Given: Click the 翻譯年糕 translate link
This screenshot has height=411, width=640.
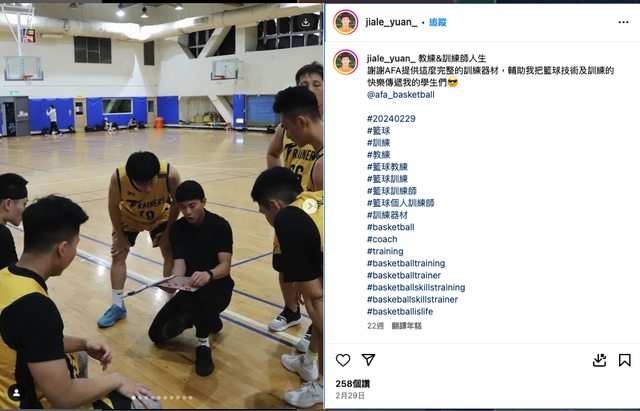Looking at the screenshot, I should tap(407, 326).
